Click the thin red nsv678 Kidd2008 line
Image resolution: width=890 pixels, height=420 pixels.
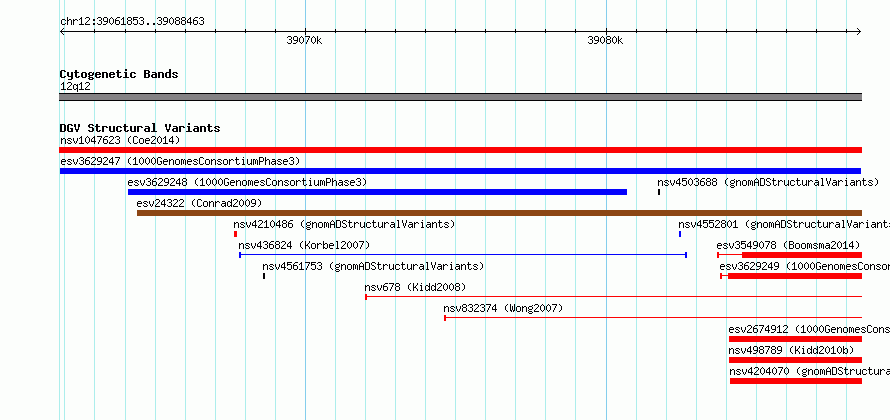[x=614, y=297]
